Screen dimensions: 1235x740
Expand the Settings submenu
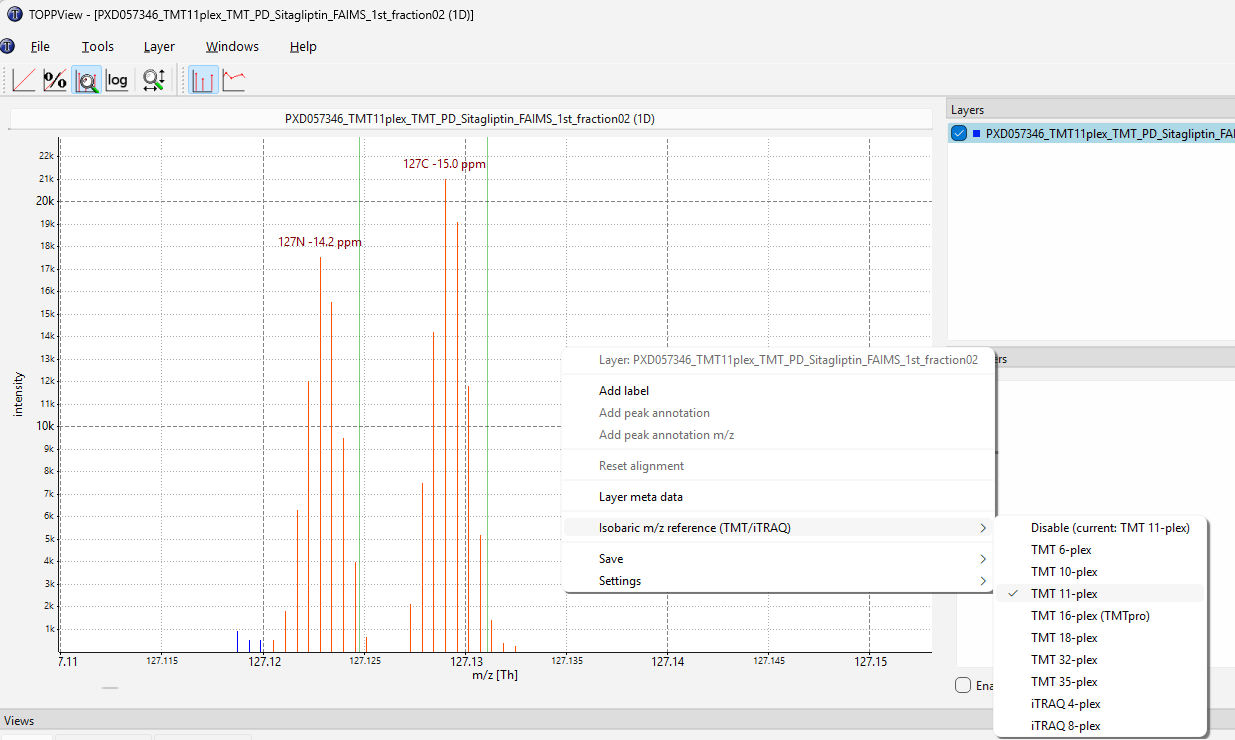click(779, 581)
